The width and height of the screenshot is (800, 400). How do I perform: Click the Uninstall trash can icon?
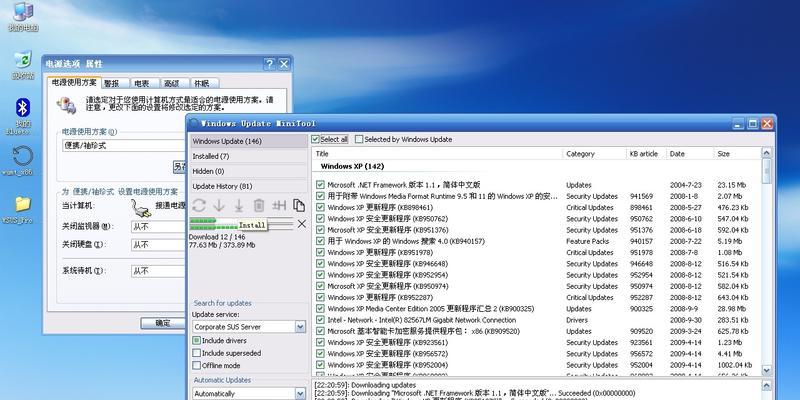(x=259, y=206)
